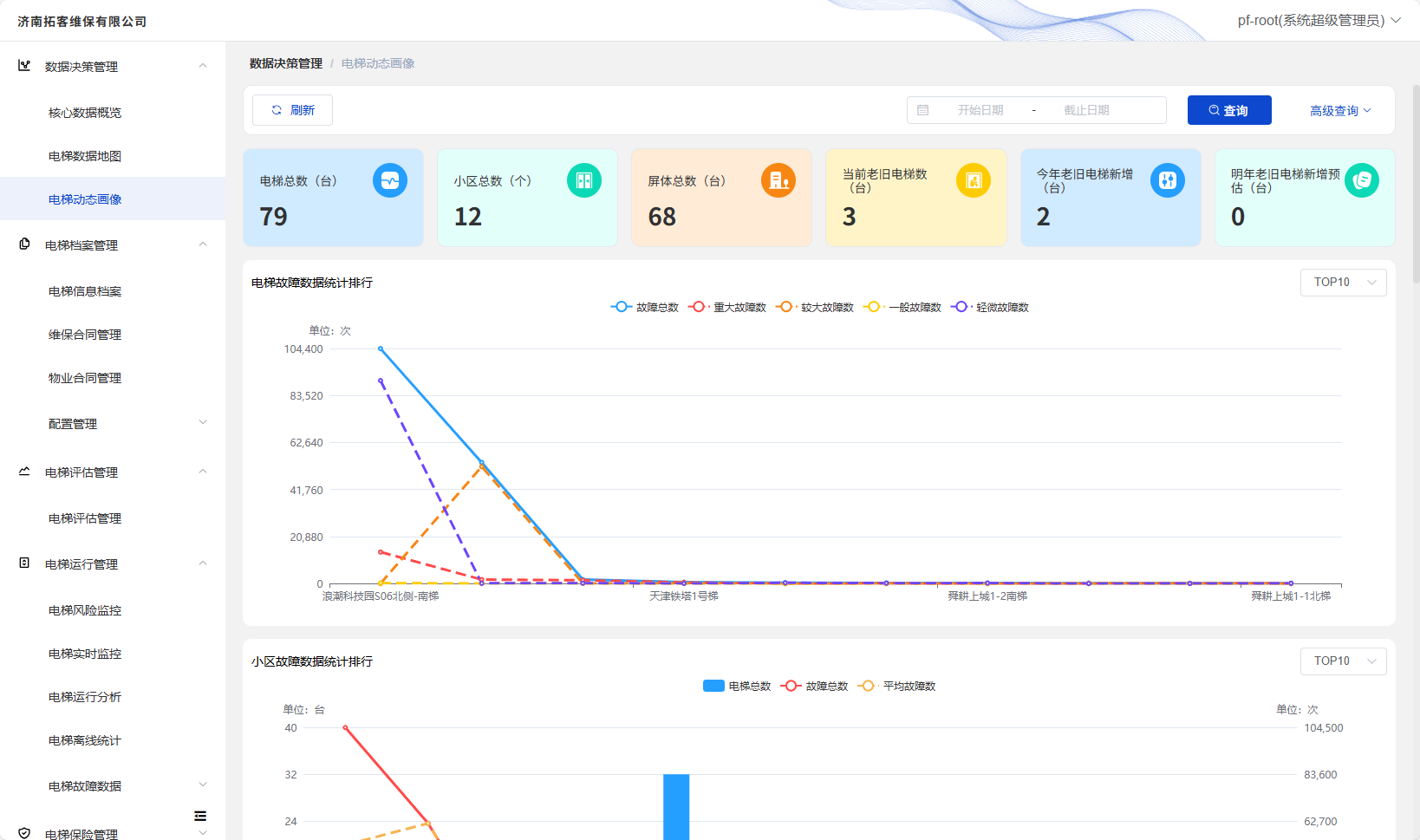Toggle the 故障总数 legend series

pos(644,307)
